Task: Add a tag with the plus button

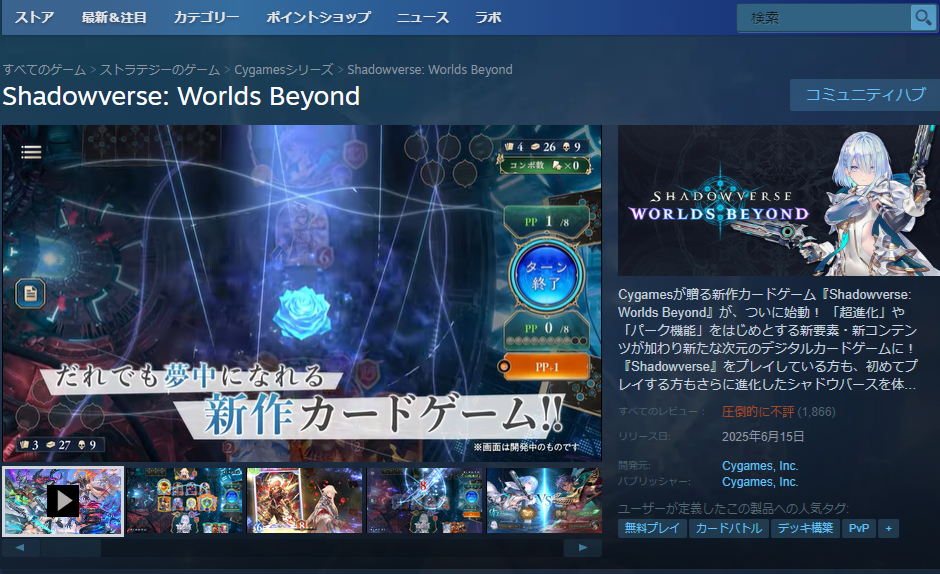Action: (888, 528)
